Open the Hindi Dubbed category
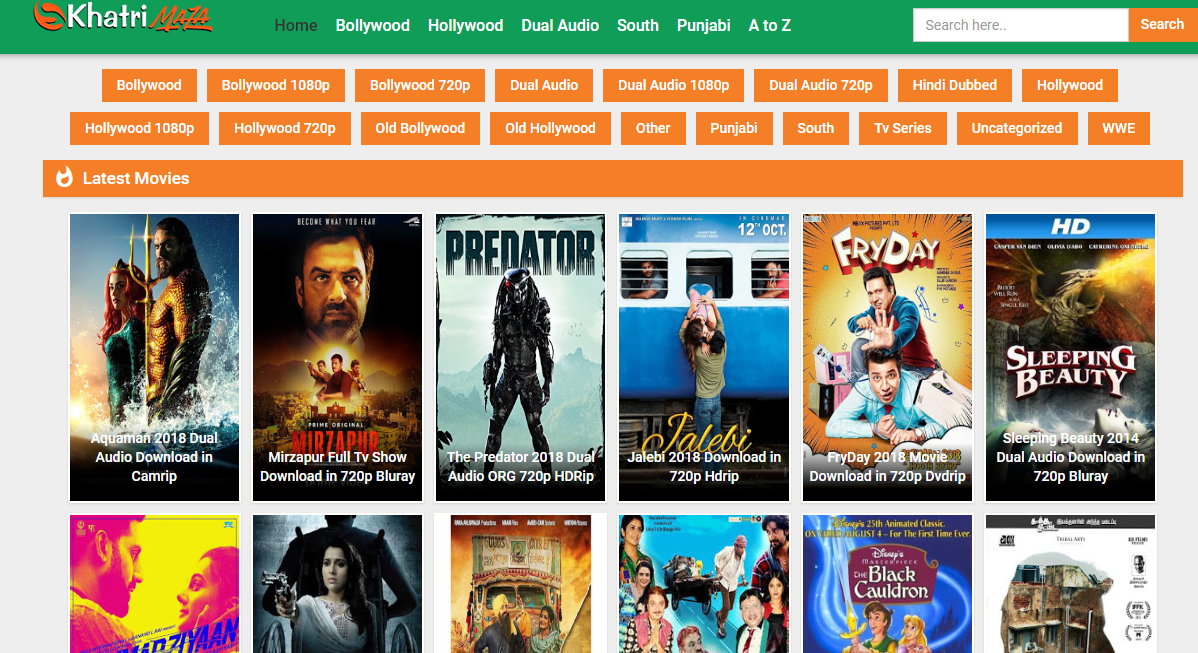The image size is (1198, 653). tap(954, 85)
